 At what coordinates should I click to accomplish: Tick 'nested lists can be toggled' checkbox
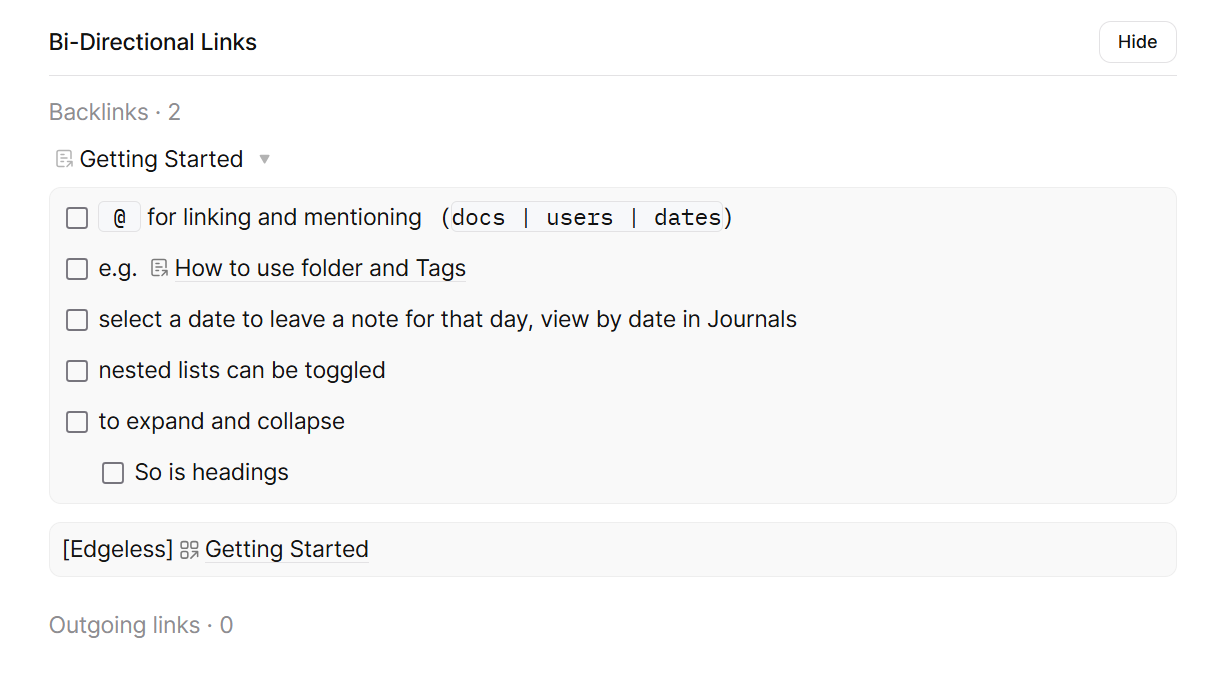pyautogui.click(x=77, y=371)
